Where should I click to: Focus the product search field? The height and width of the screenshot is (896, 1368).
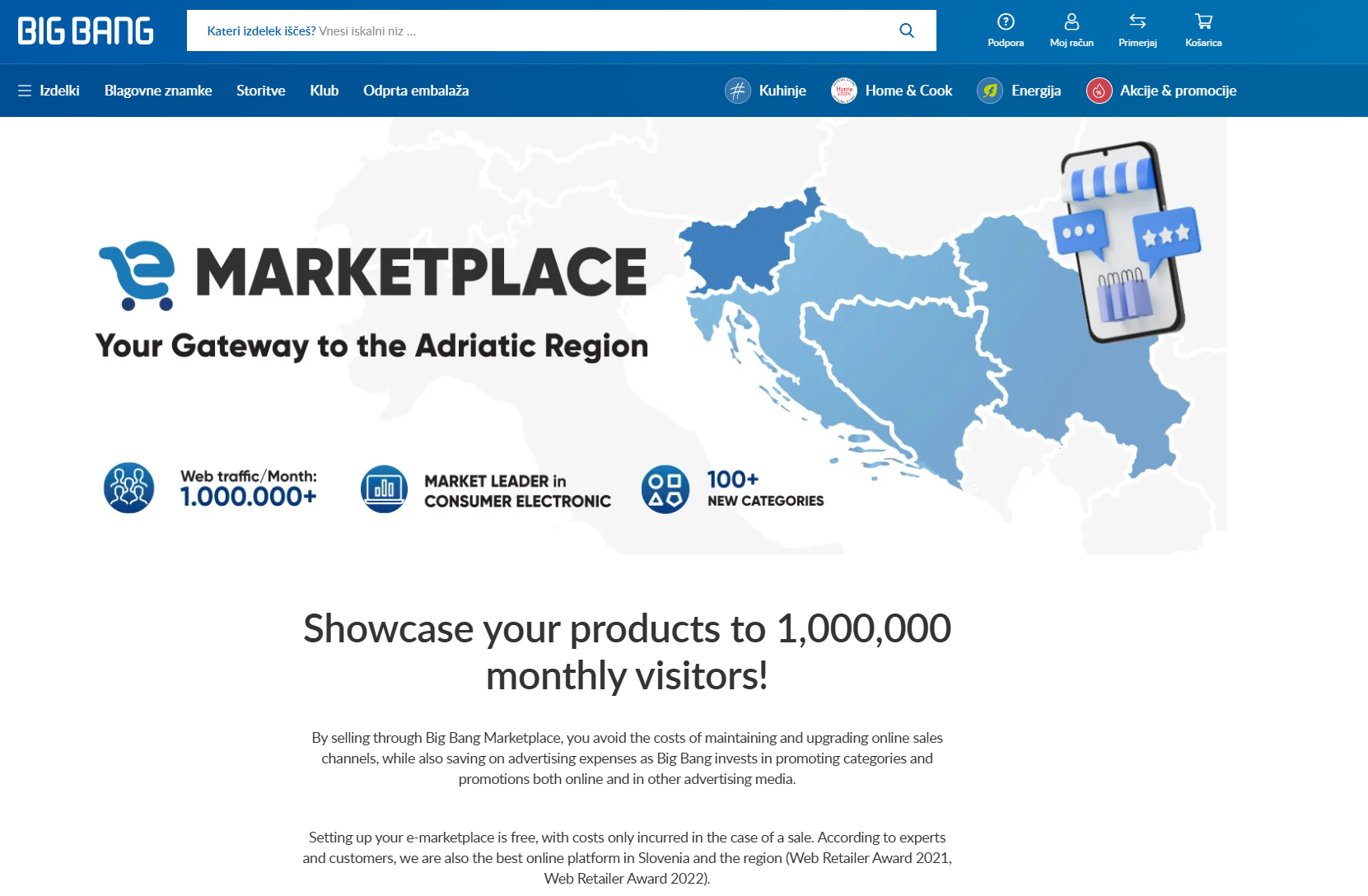[535, 31]
